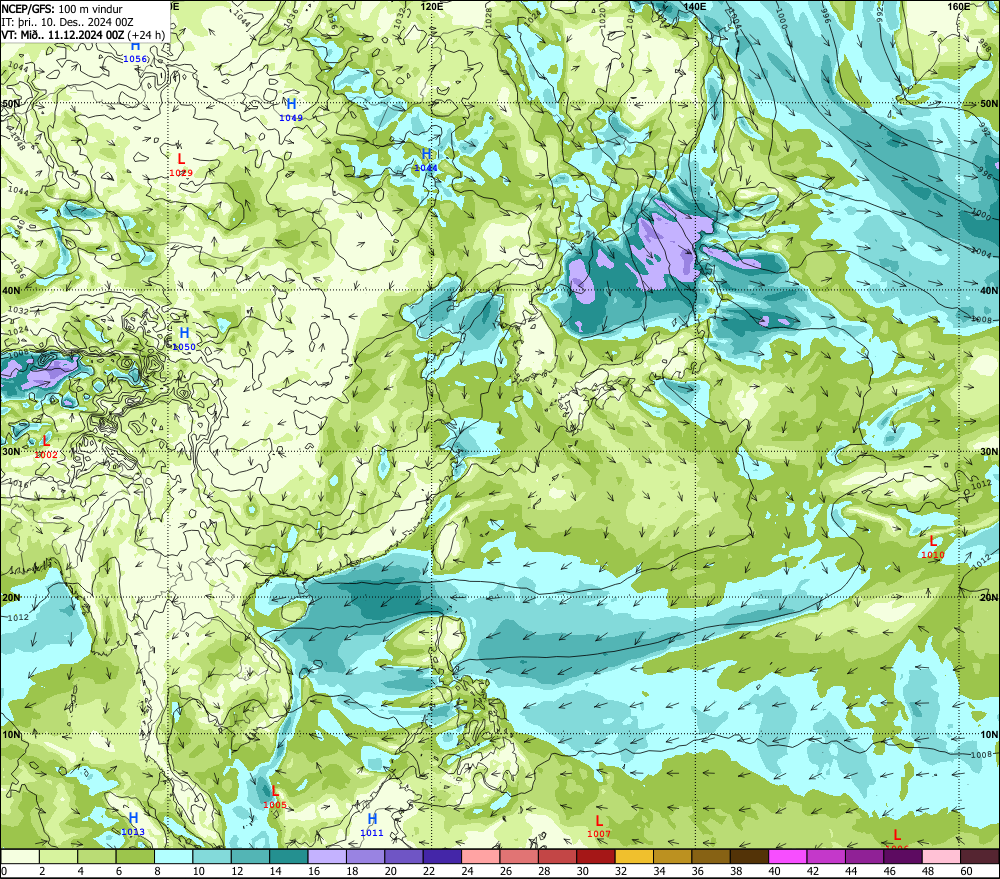Click the 32–34 golden yellow legend swatch

(x=635, y=856)
